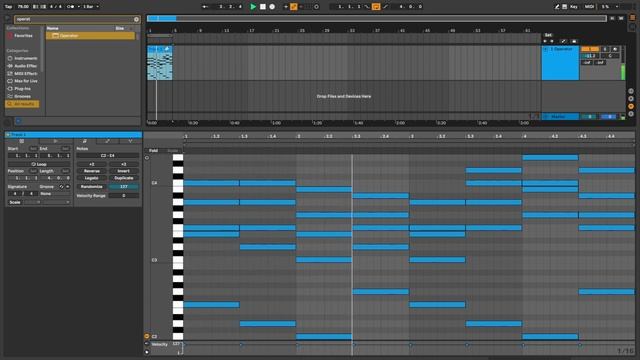The width and height of the screenshot is (640, 360).
Task: Open the Audio Effects category
Action: (x=23, y=66)
